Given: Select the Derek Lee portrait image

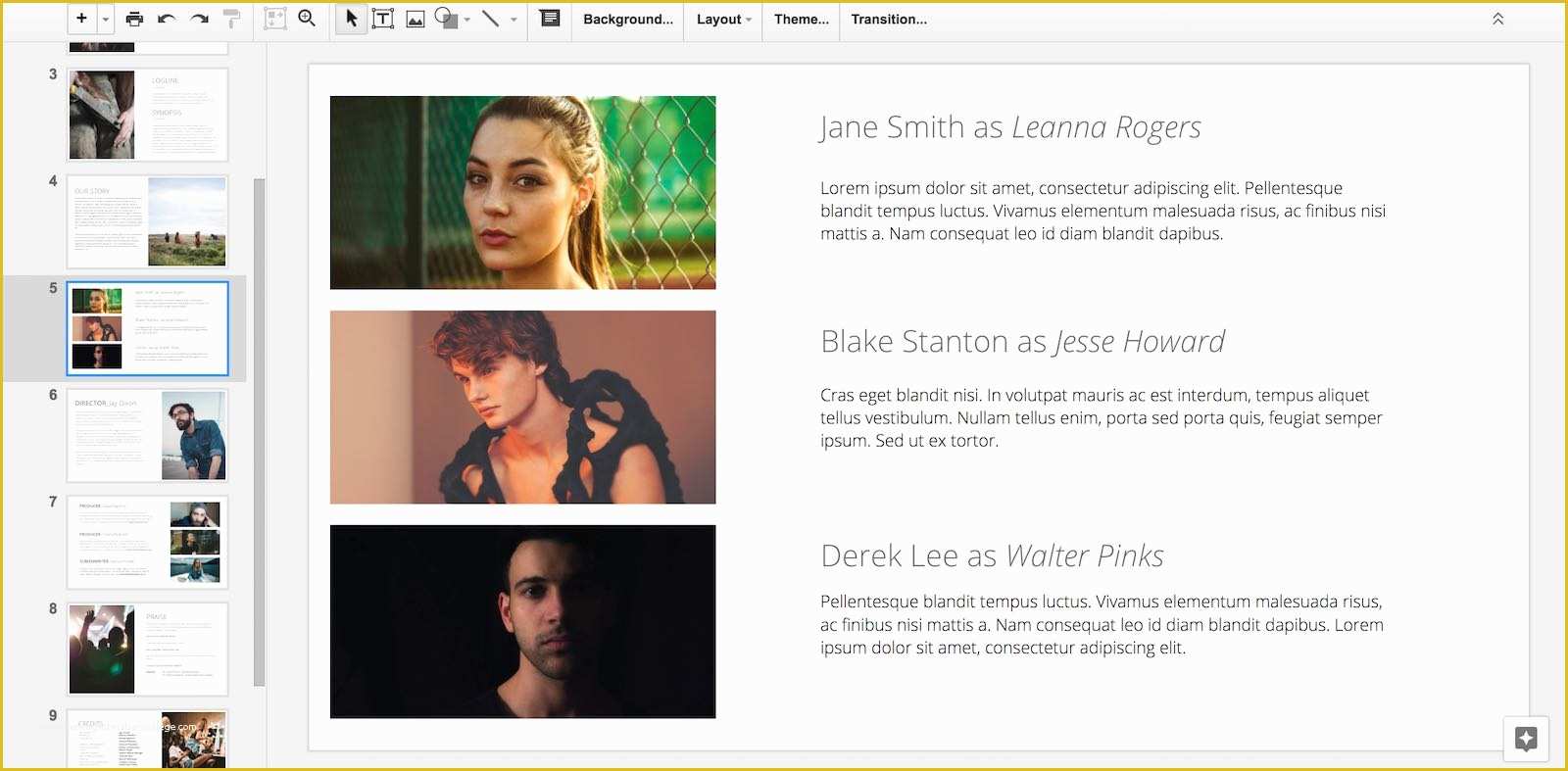Looking at the screenshot, I should (x=522, y=621).
